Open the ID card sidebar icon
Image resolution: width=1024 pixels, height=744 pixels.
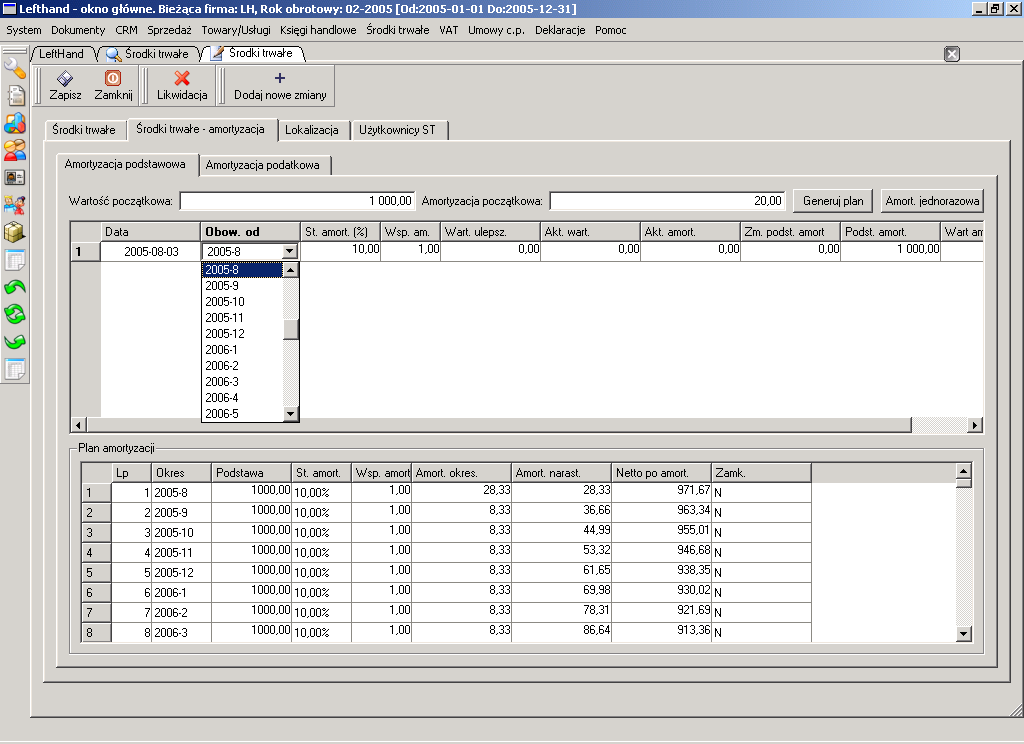pos(14,178)
